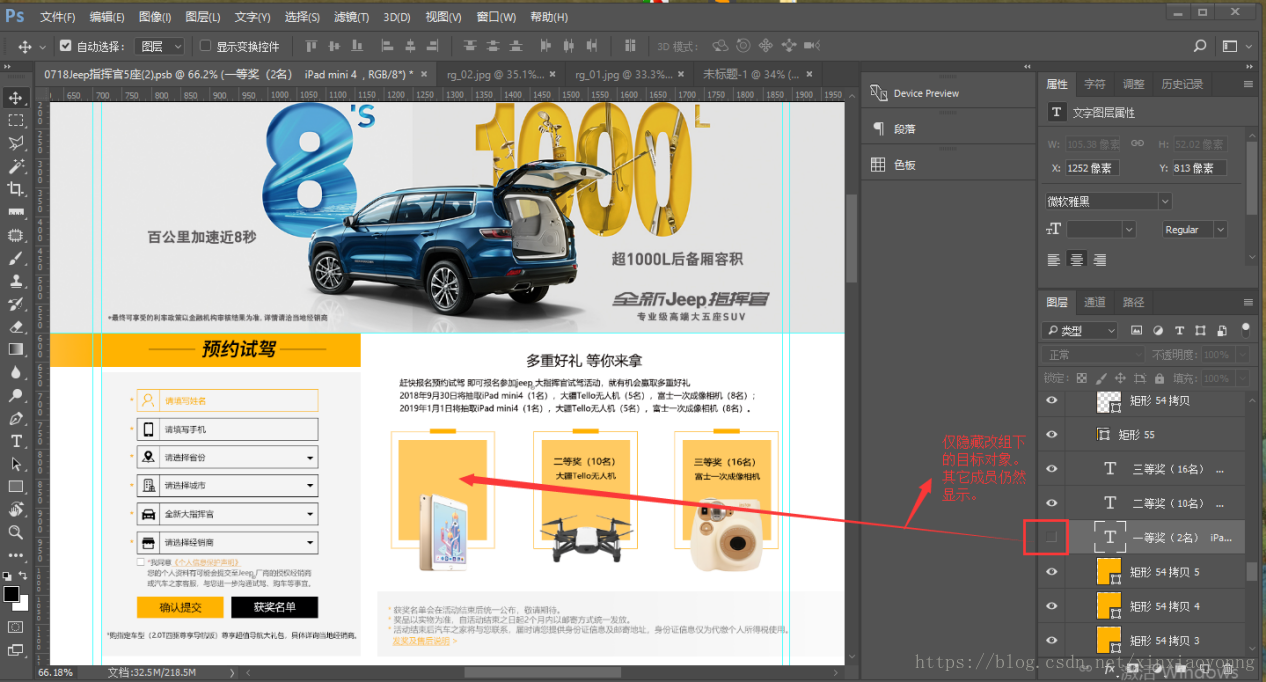Select the Path Selection tool
1266x682 pixels.
(15, 464)
